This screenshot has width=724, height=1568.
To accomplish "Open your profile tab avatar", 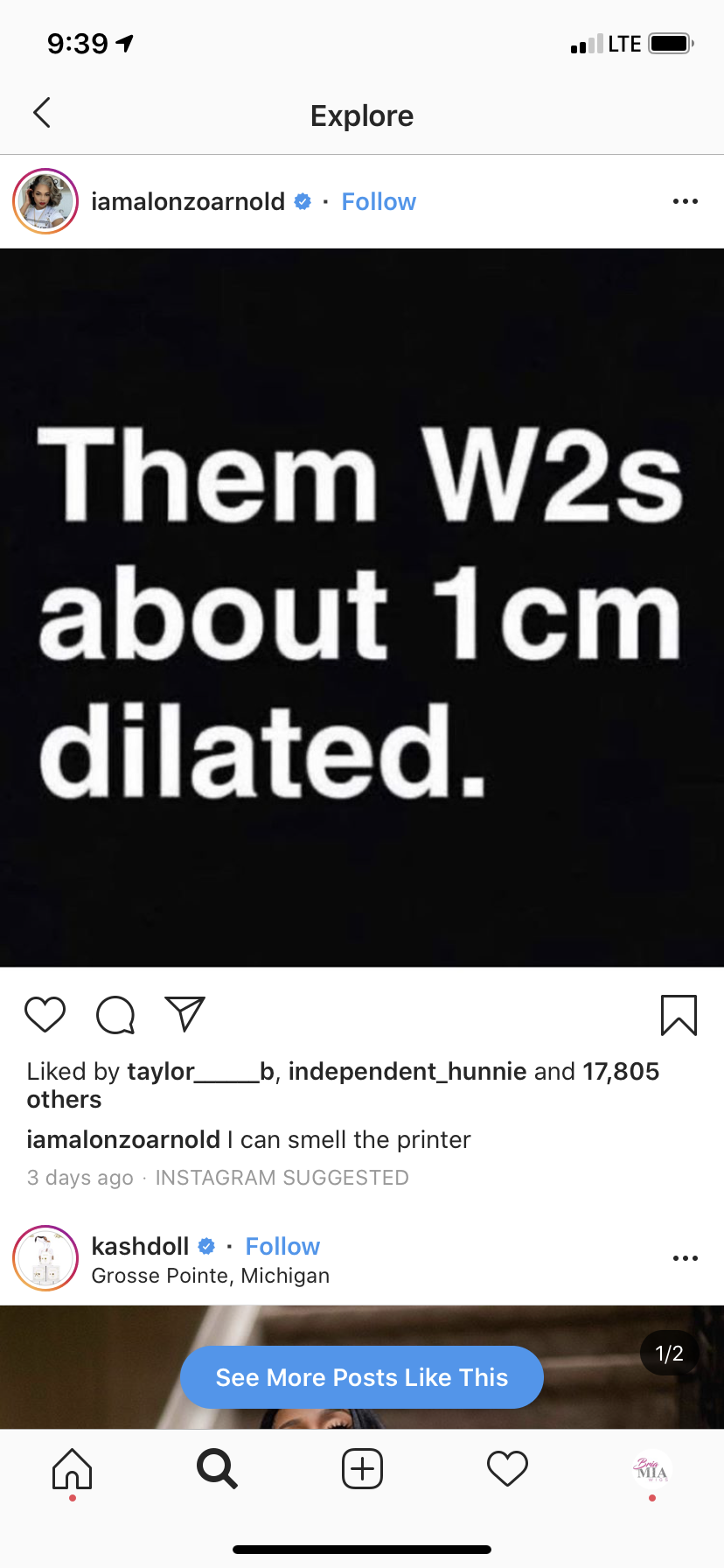I will point(651,1468).
